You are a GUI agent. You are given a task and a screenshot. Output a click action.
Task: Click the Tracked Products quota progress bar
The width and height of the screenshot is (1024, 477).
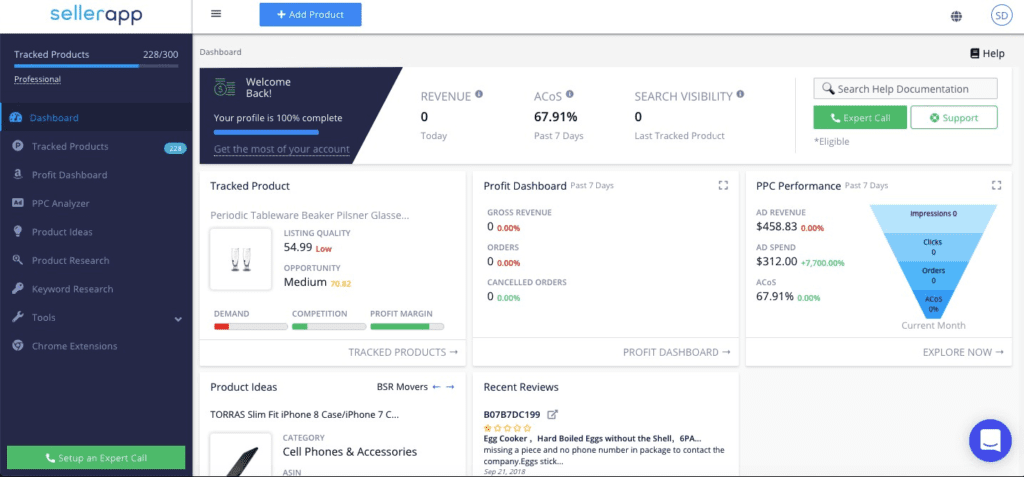click(96, 66)
